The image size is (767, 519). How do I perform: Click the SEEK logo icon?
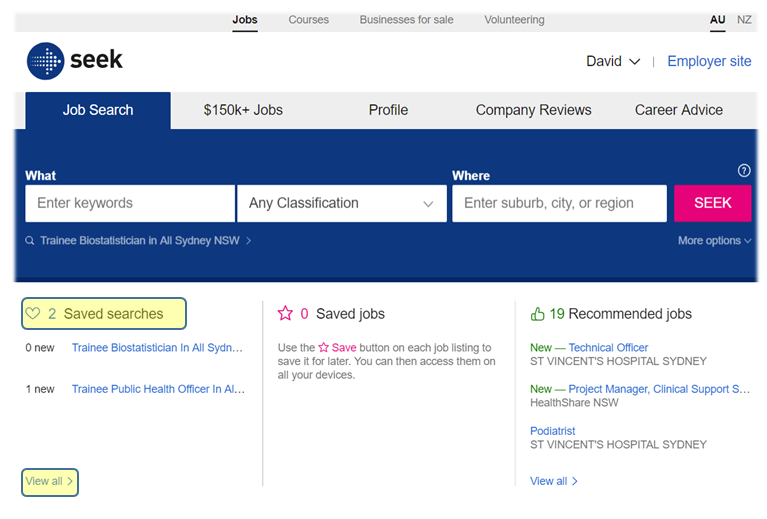tap(45, 61)
